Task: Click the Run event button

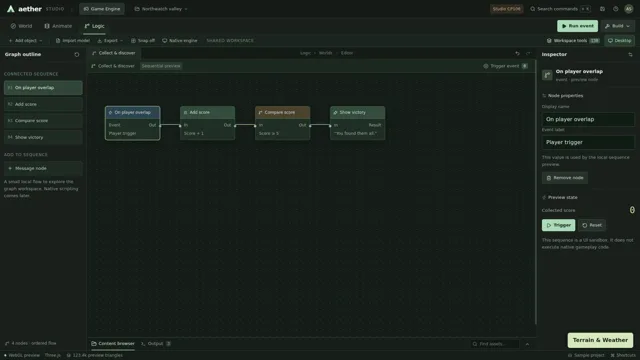Action: (577, 26)
